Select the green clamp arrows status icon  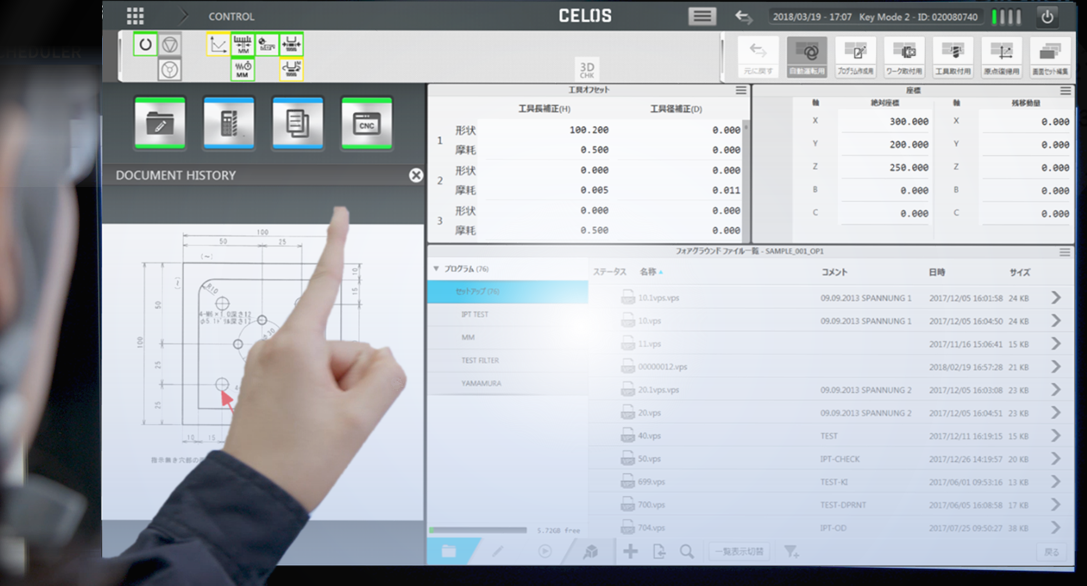click(x=291, y=45)
